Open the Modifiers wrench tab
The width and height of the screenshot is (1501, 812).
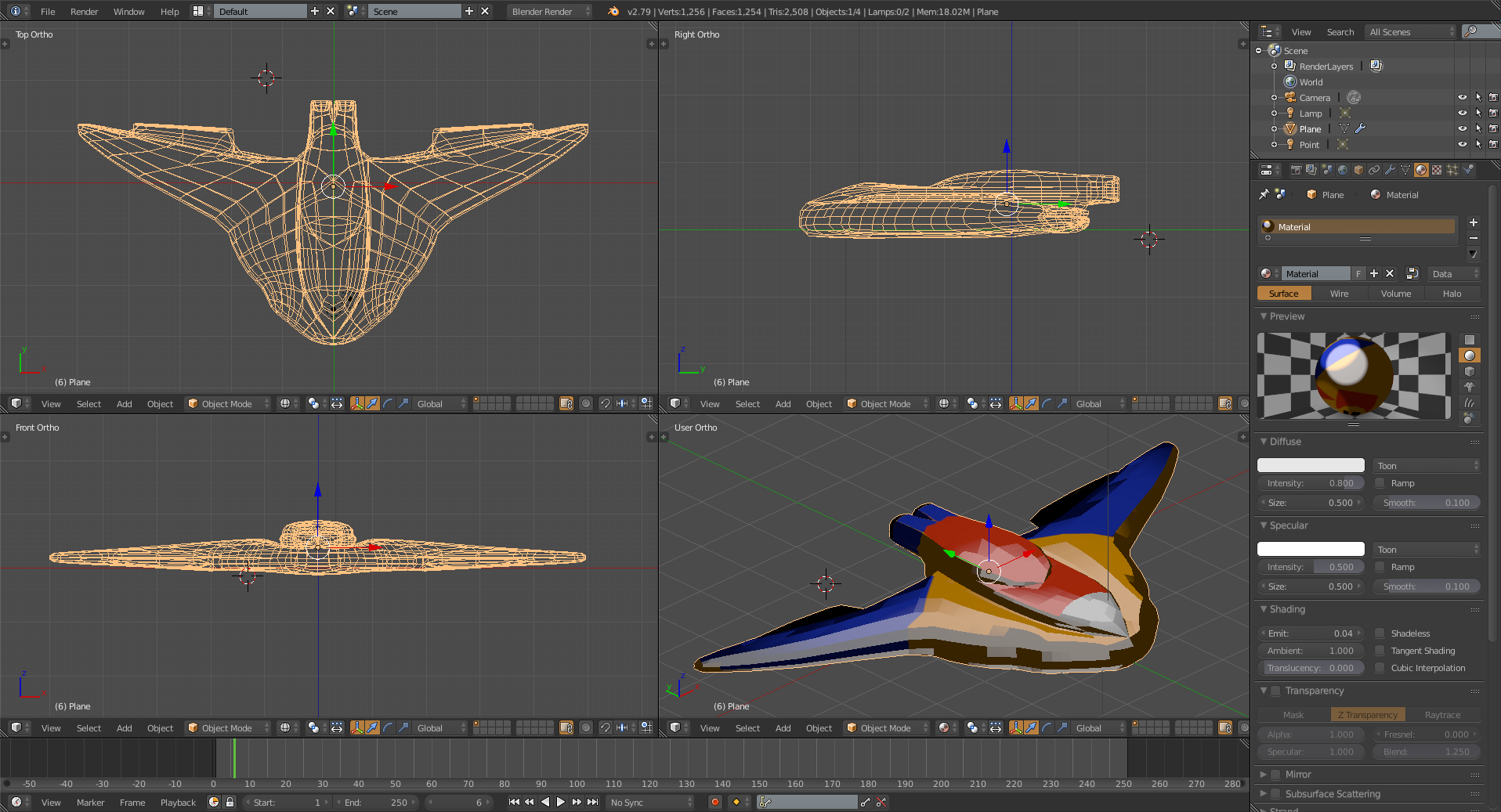pos(1390,170)
